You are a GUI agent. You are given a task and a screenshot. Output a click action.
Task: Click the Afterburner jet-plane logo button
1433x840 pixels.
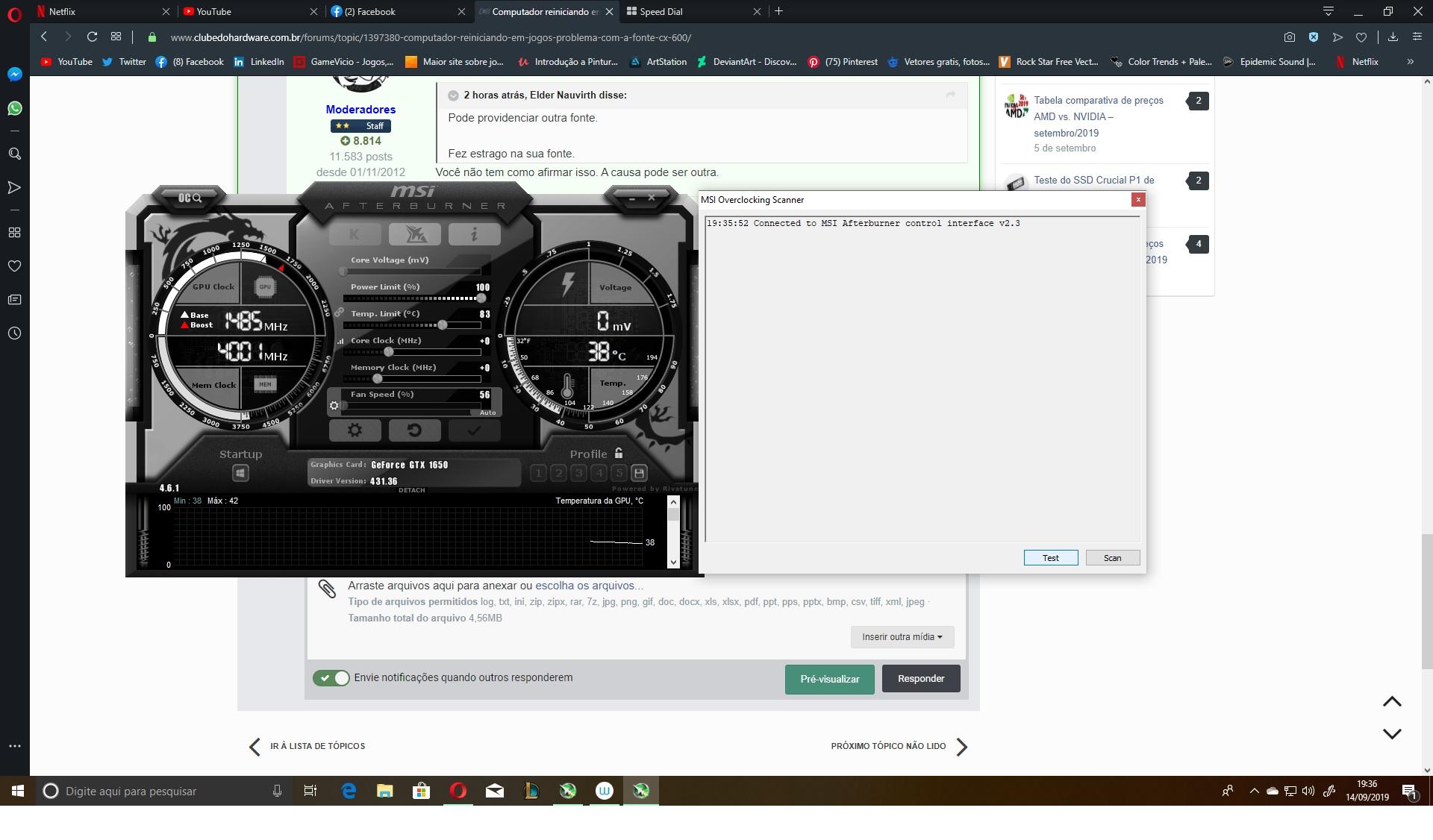(414, 234)
